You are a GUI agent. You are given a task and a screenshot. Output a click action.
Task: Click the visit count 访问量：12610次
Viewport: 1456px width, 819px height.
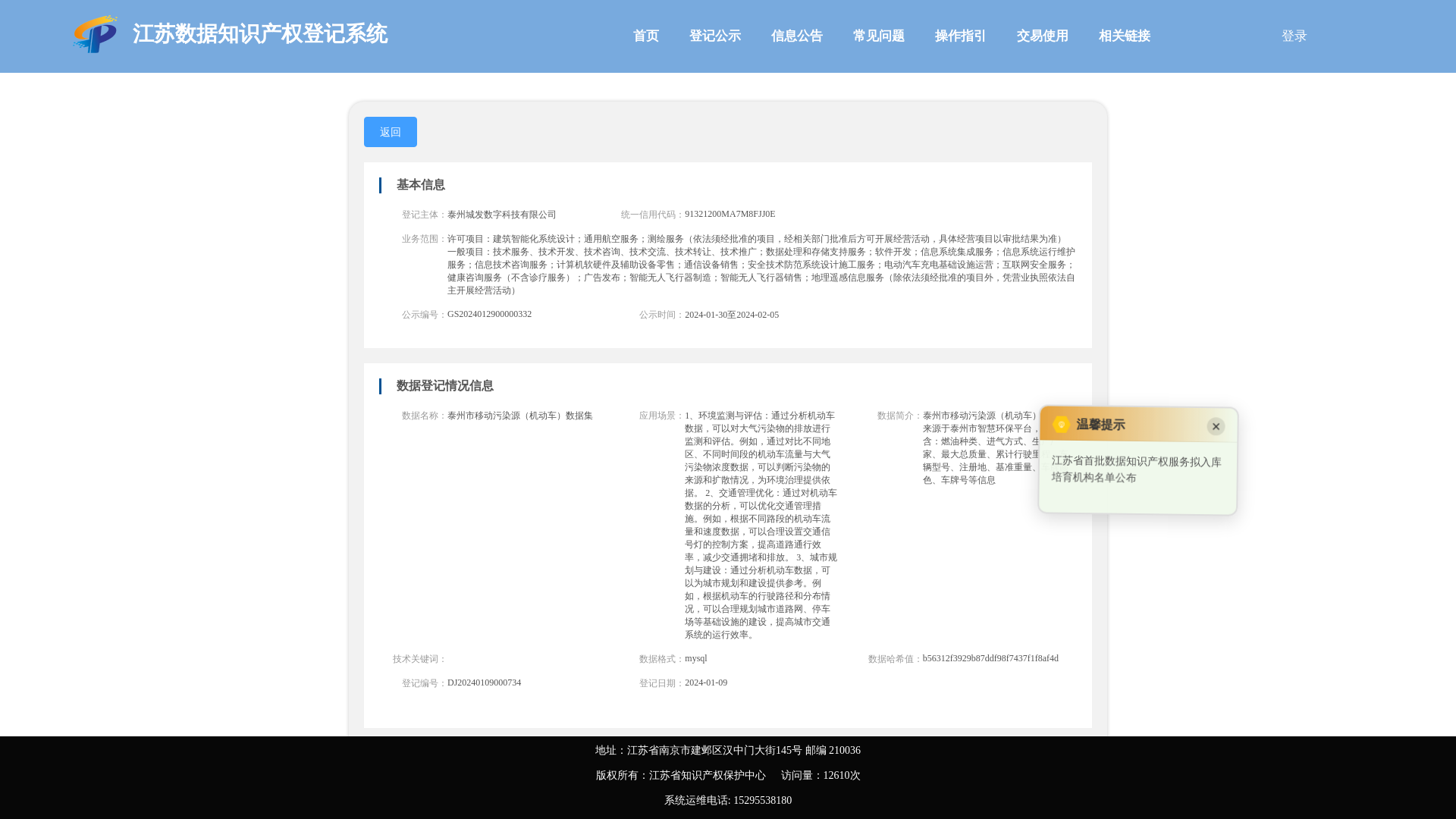coord(821,776)
